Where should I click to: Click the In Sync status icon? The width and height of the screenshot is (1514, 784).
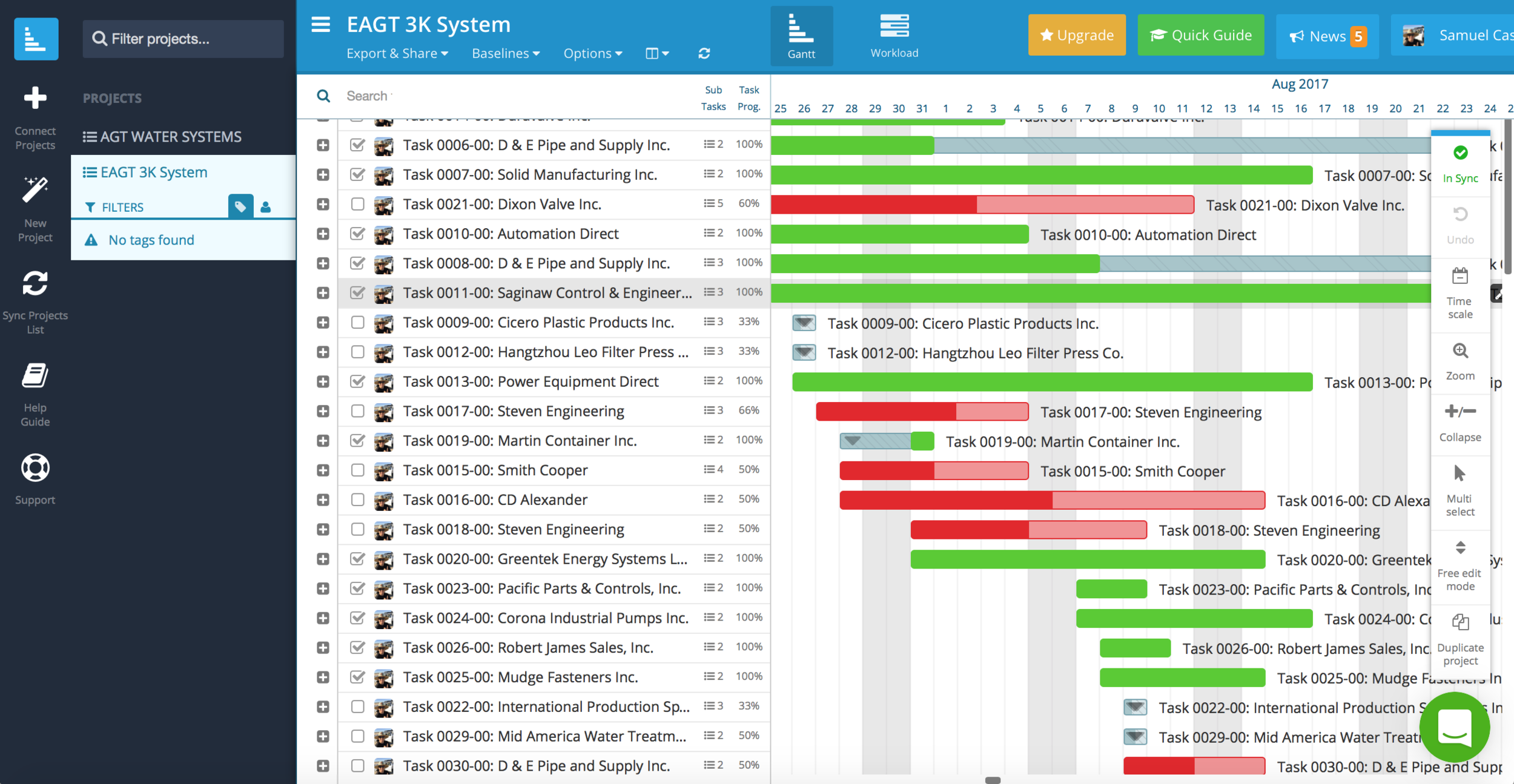[1460, 153]
